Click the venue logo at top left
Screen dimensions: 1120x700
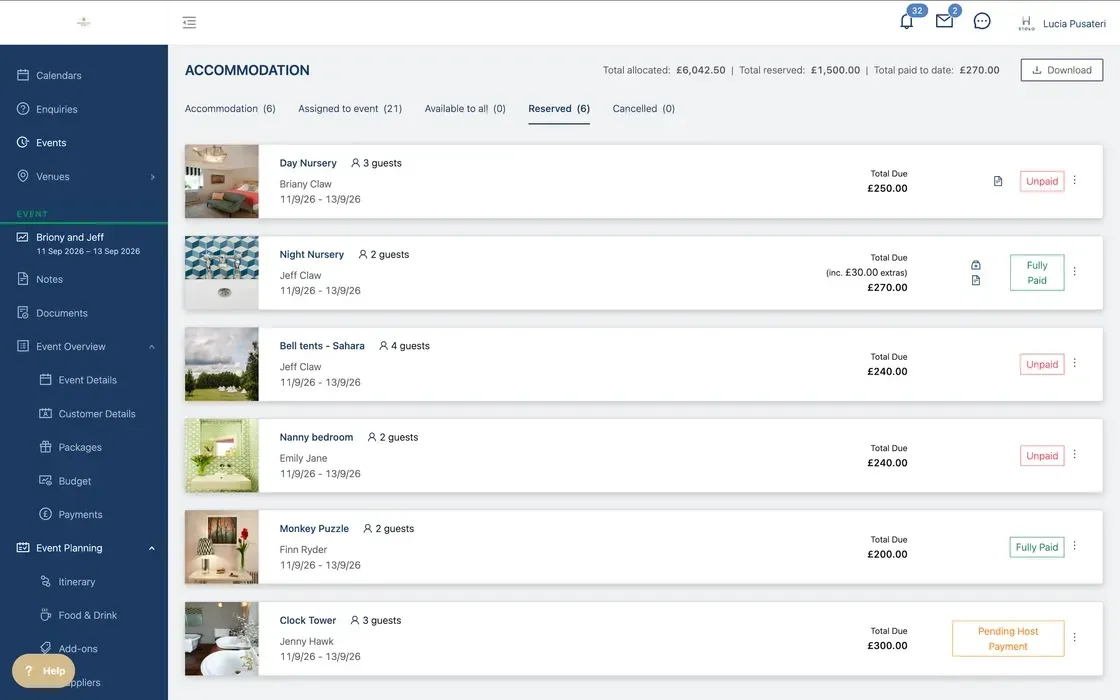point(84,22)
